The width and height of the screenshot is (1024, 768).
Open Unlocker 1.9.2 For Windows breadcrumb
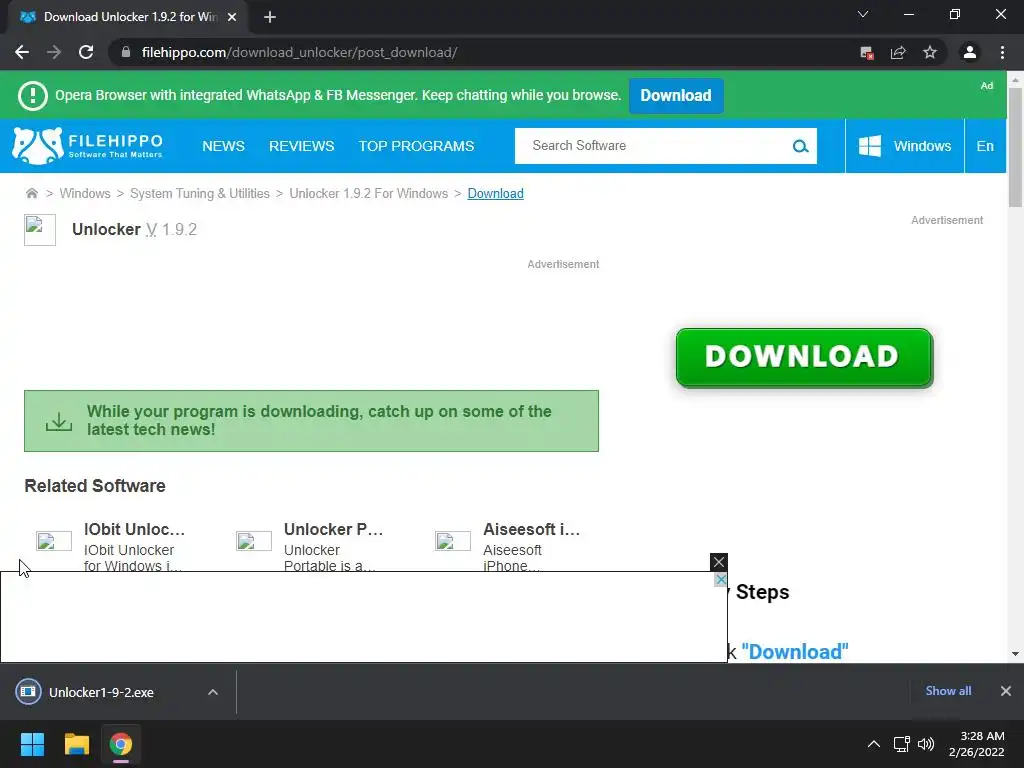[x=368, y=193]
